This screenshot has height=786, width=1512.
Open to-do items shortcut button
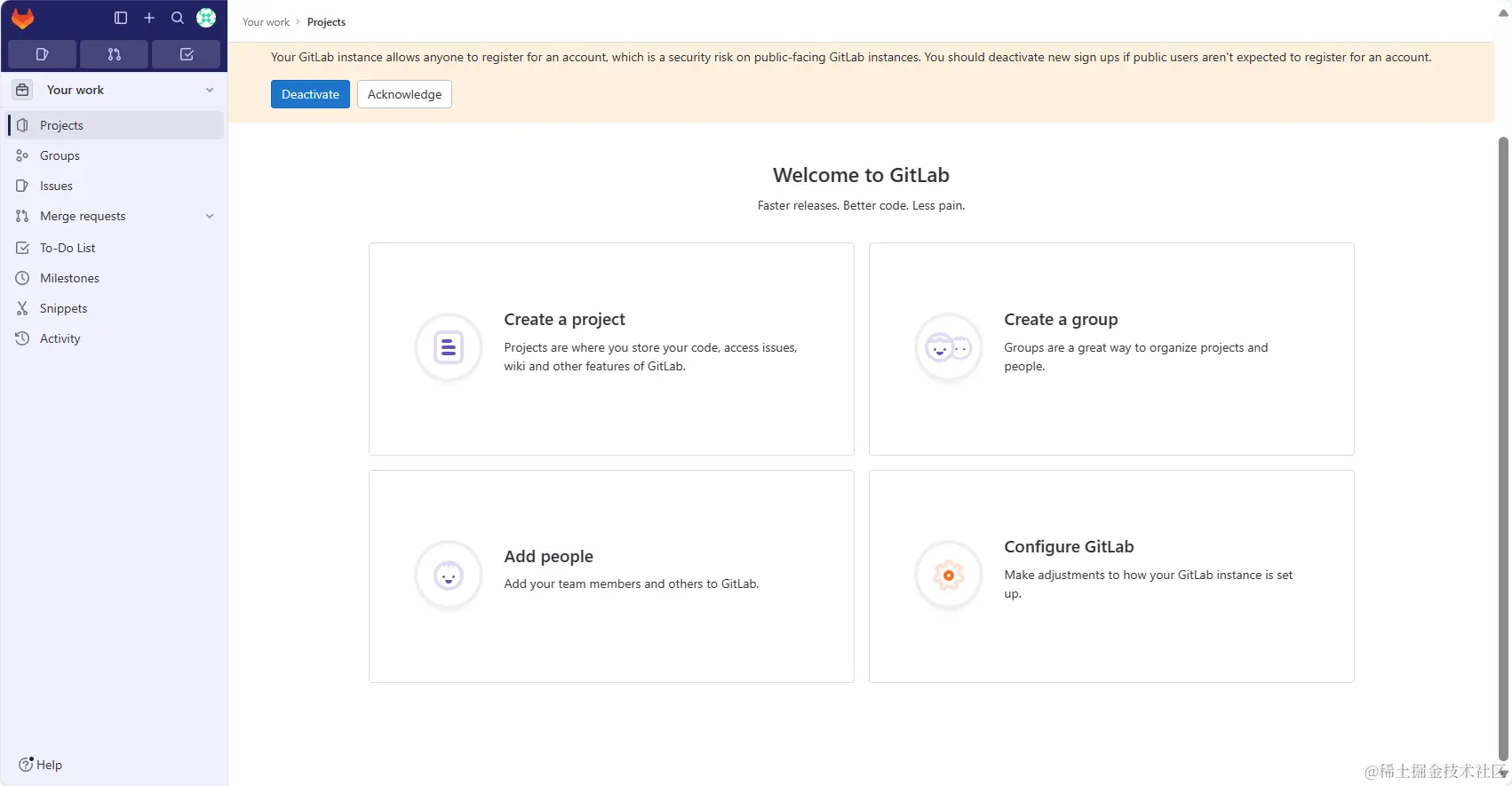[x=187, y=54]
